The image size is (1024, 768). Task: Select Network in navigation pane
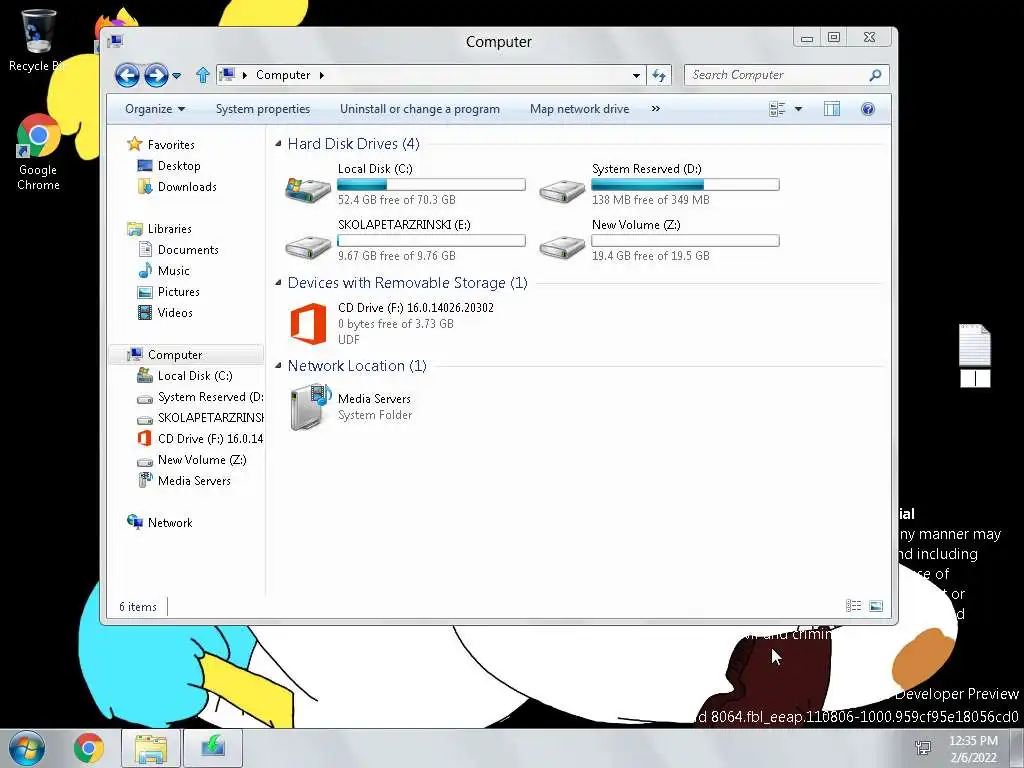(170, 522)
